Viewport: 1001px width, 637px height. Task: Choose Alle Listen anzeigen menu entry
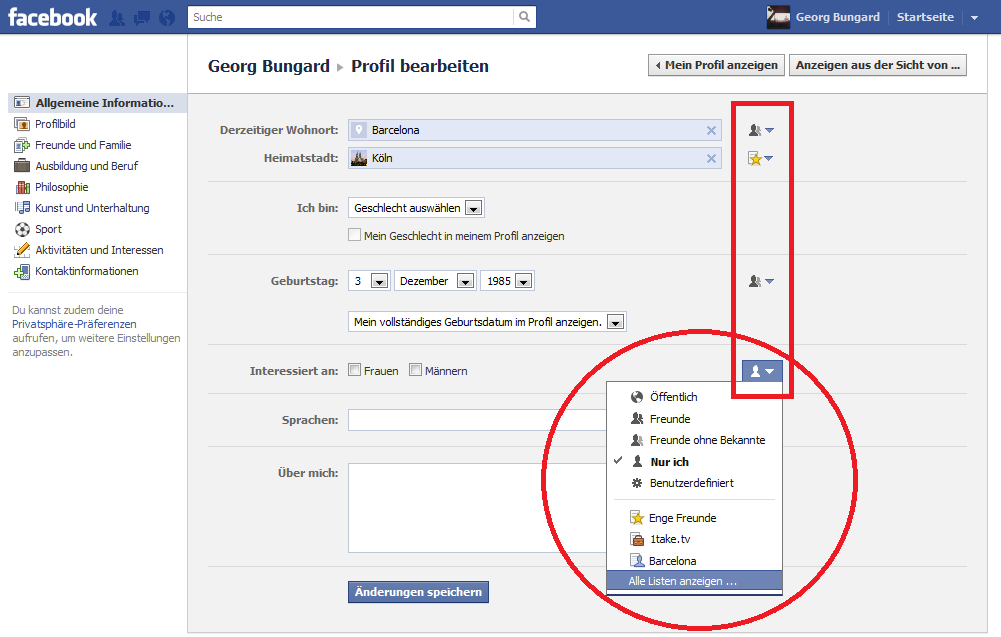(683, 581)
